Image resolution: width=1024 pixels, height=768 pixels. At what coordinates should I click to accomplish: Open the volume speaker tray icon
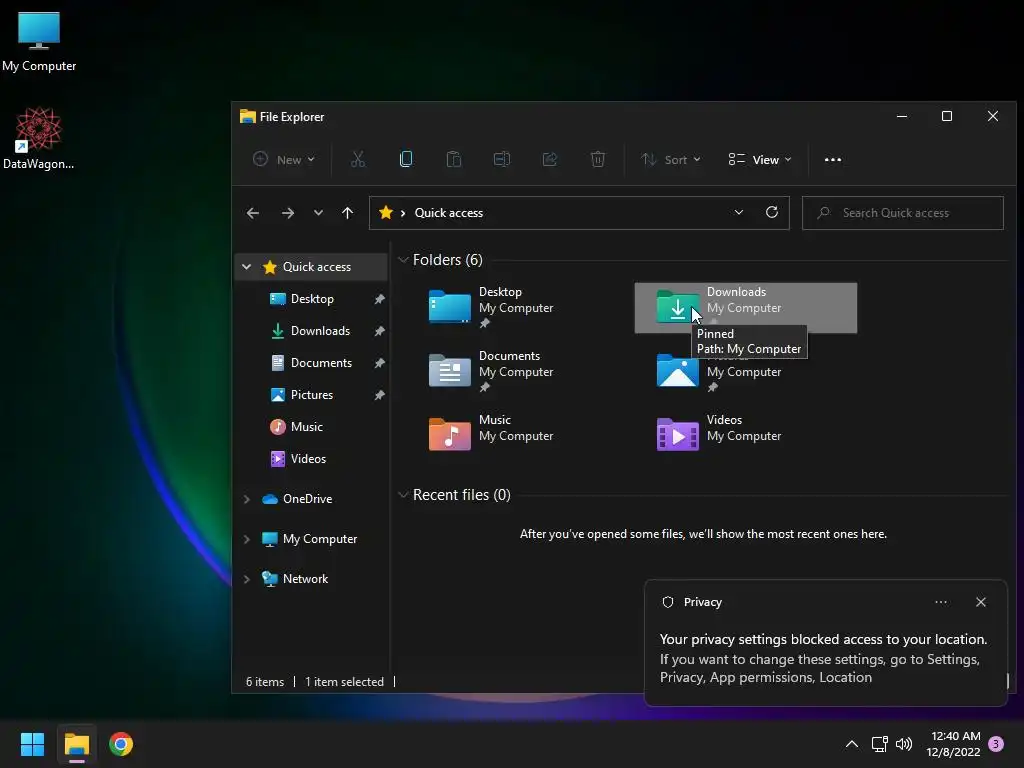tap(904, 744)
